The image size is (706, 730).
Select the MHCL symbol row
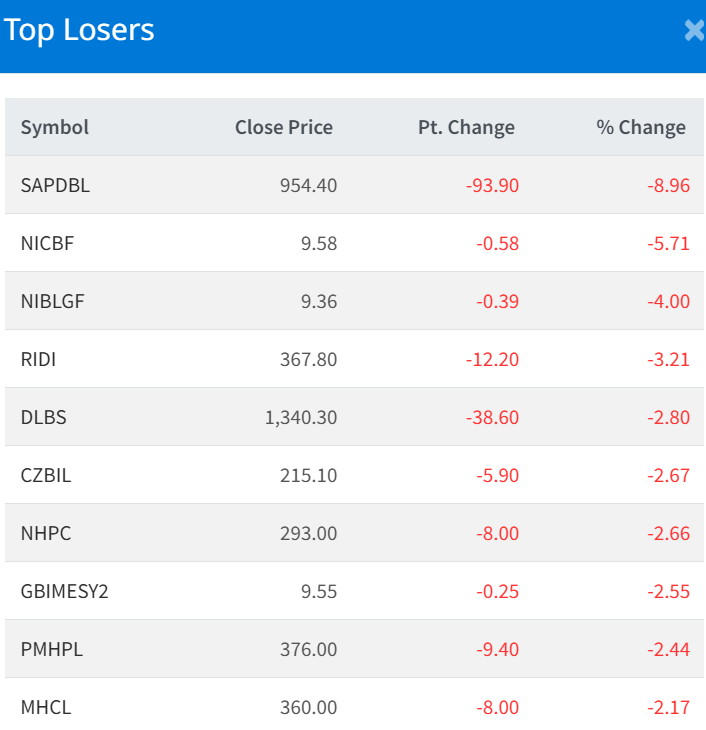[46, 707]
